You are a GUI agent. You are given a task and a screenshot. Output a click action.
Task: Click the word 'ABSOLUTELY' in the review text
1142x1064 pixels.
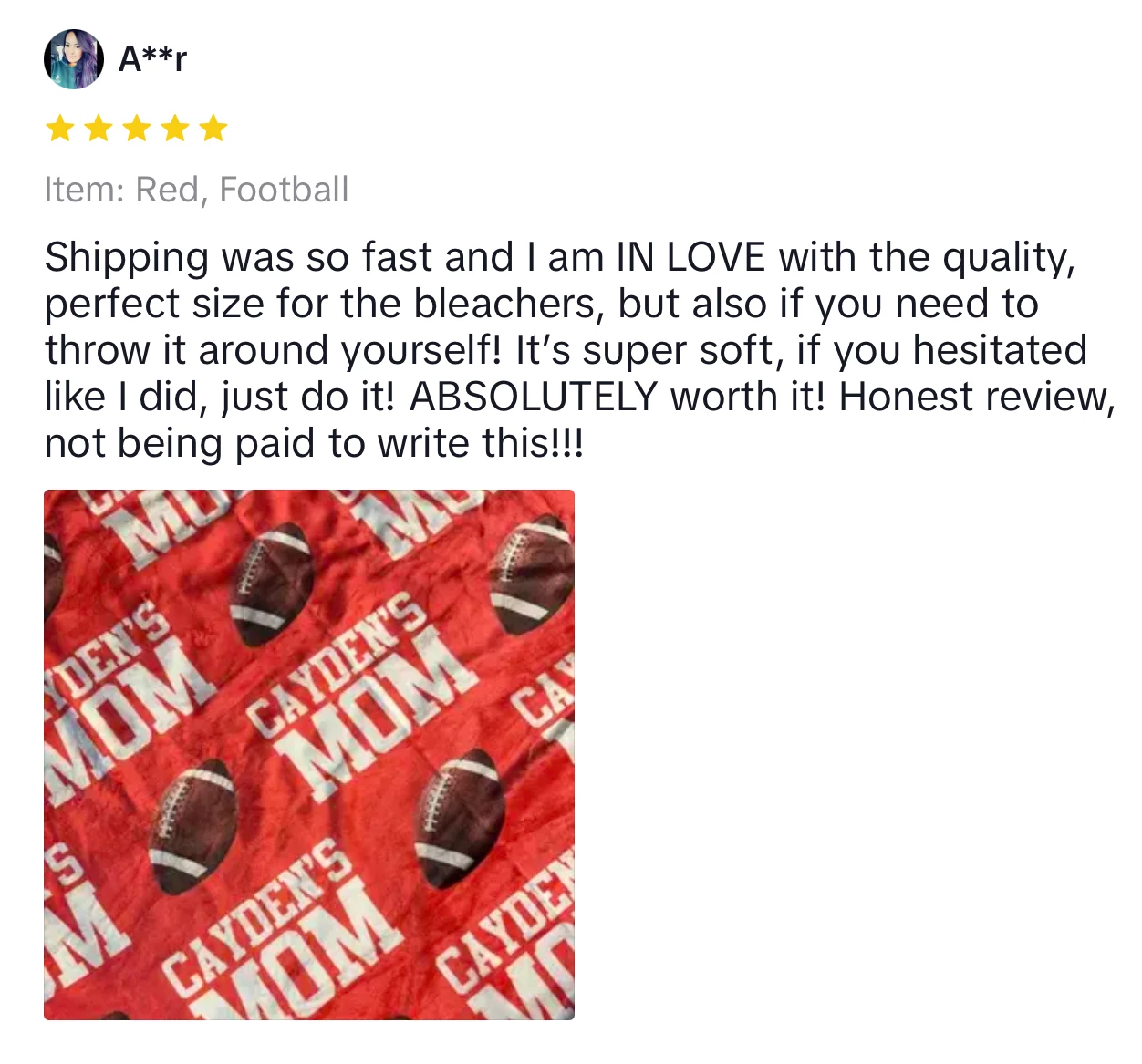pos(534,397)
